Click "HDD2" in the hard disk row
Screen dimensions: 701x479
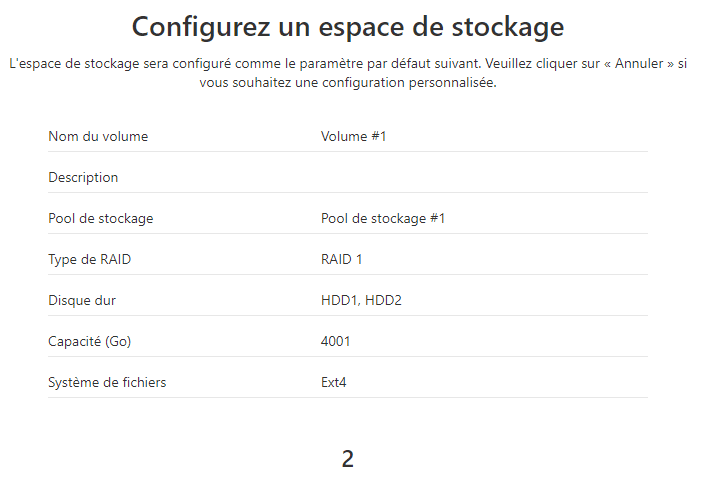pyautogui.click(x=383, y=300)
